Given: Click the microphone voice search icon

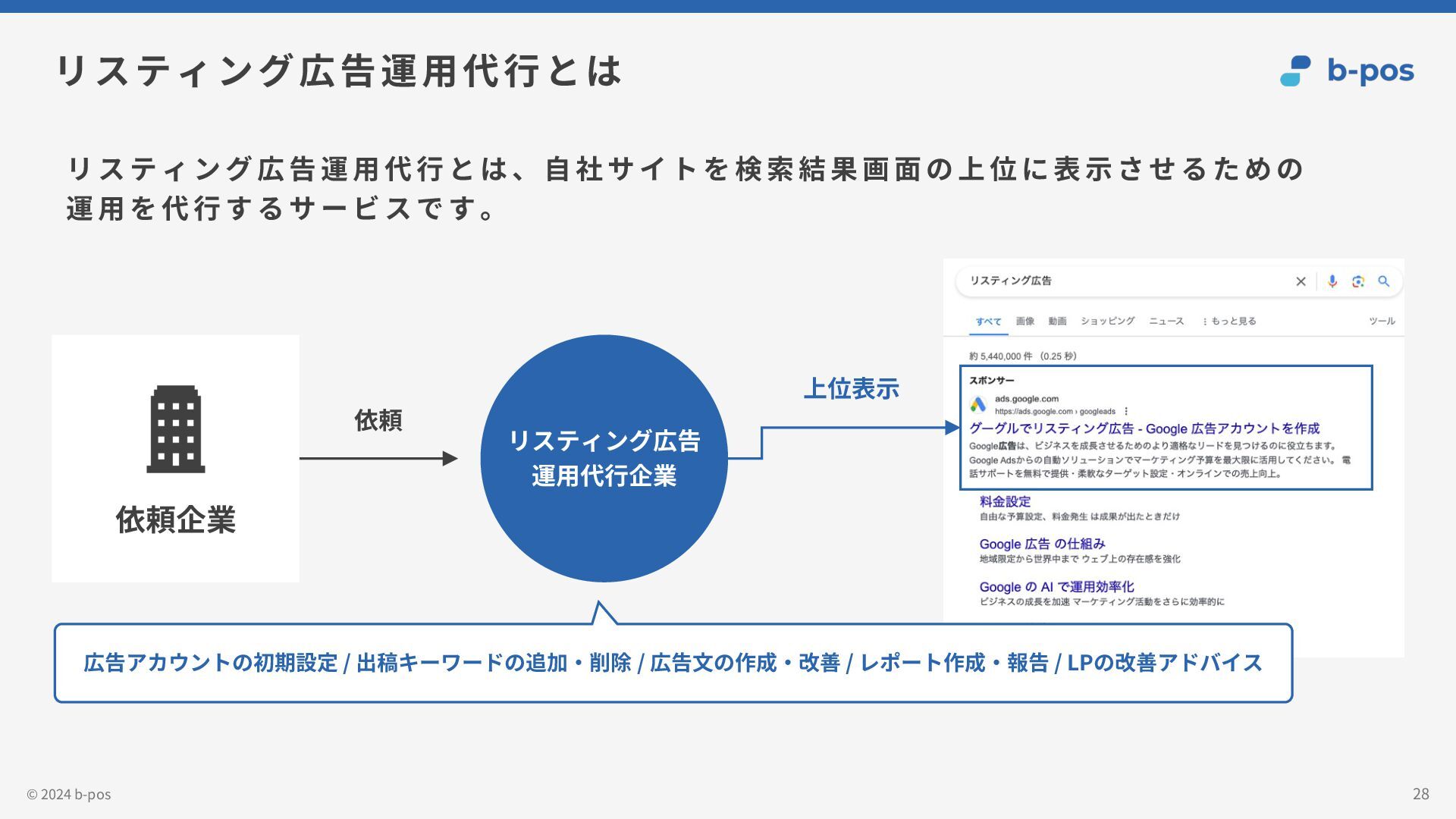Looking at the screenshot, I should pyautogui.click(x=1332, y=281).
